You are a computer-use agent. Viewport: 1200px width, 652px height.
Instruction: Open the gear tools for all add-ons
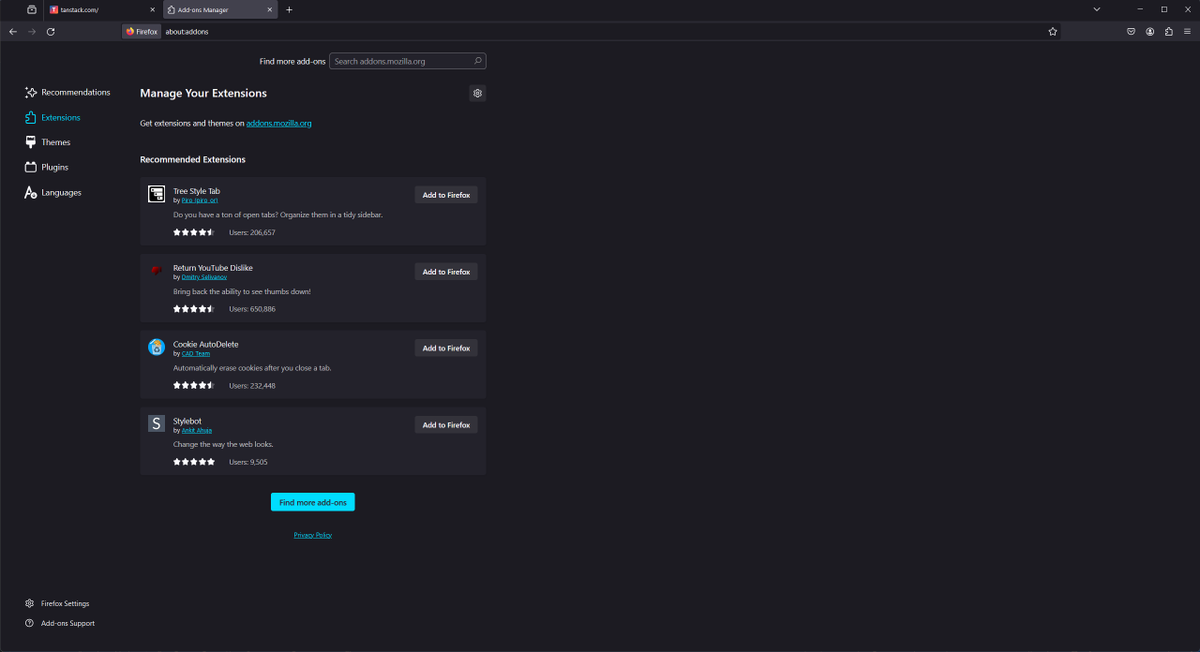point(477,93)
